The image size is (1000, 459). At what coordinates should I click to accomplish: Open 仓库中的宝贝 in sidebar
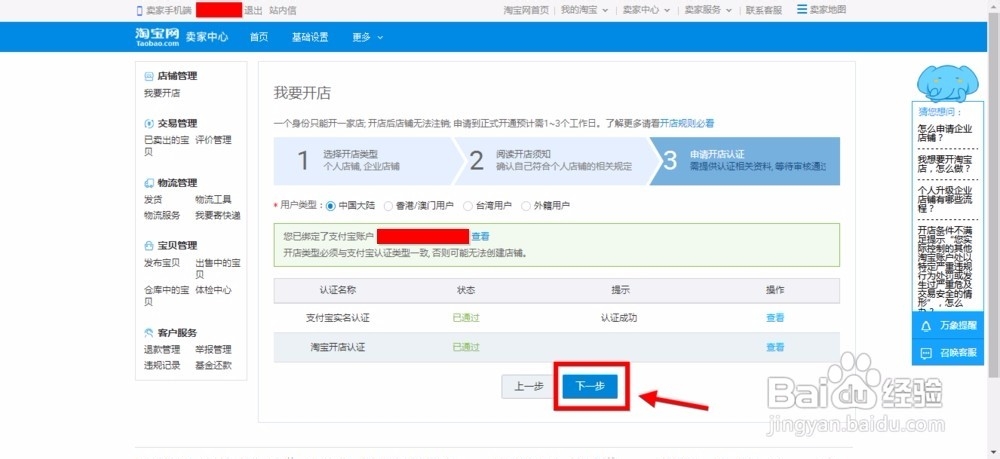[x=166, y=296]
